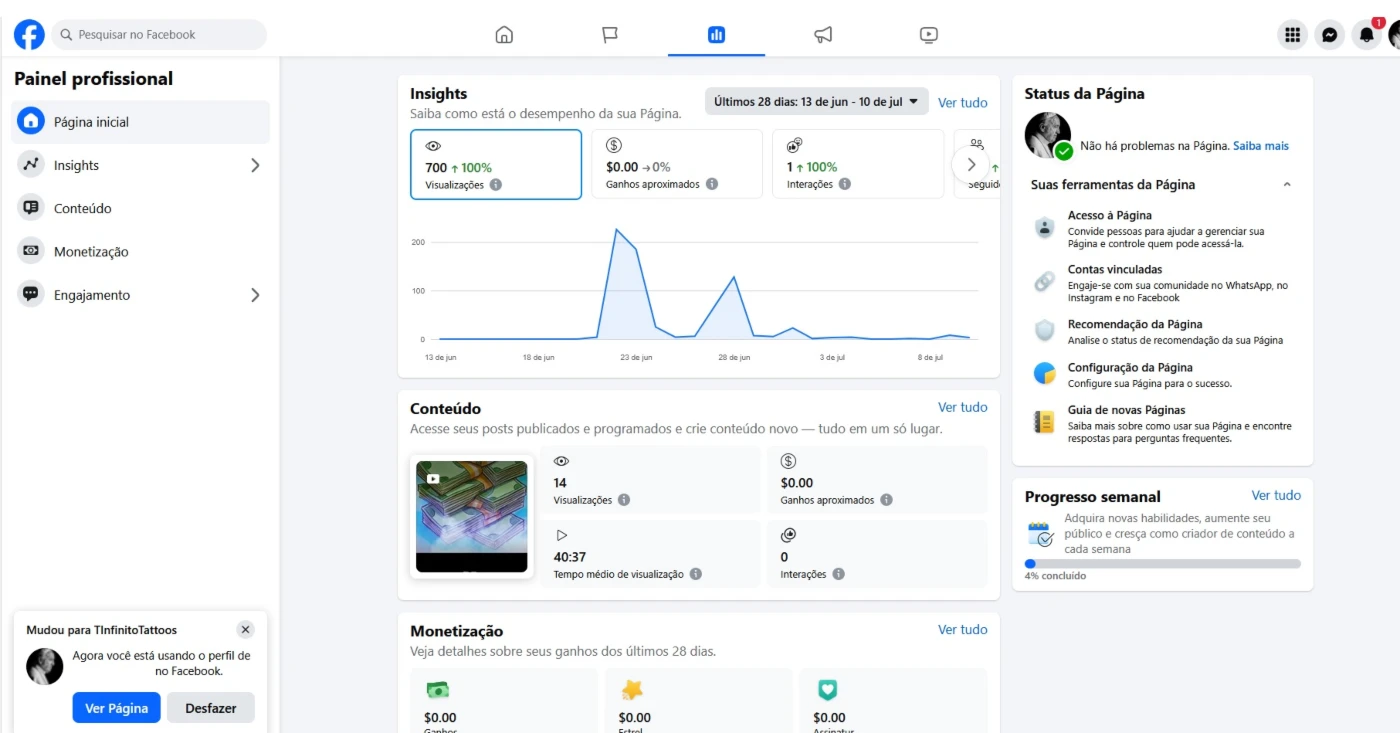Open Acesso à Página tool
The width and height of the screenshot is (1400, 733).
1162,229
